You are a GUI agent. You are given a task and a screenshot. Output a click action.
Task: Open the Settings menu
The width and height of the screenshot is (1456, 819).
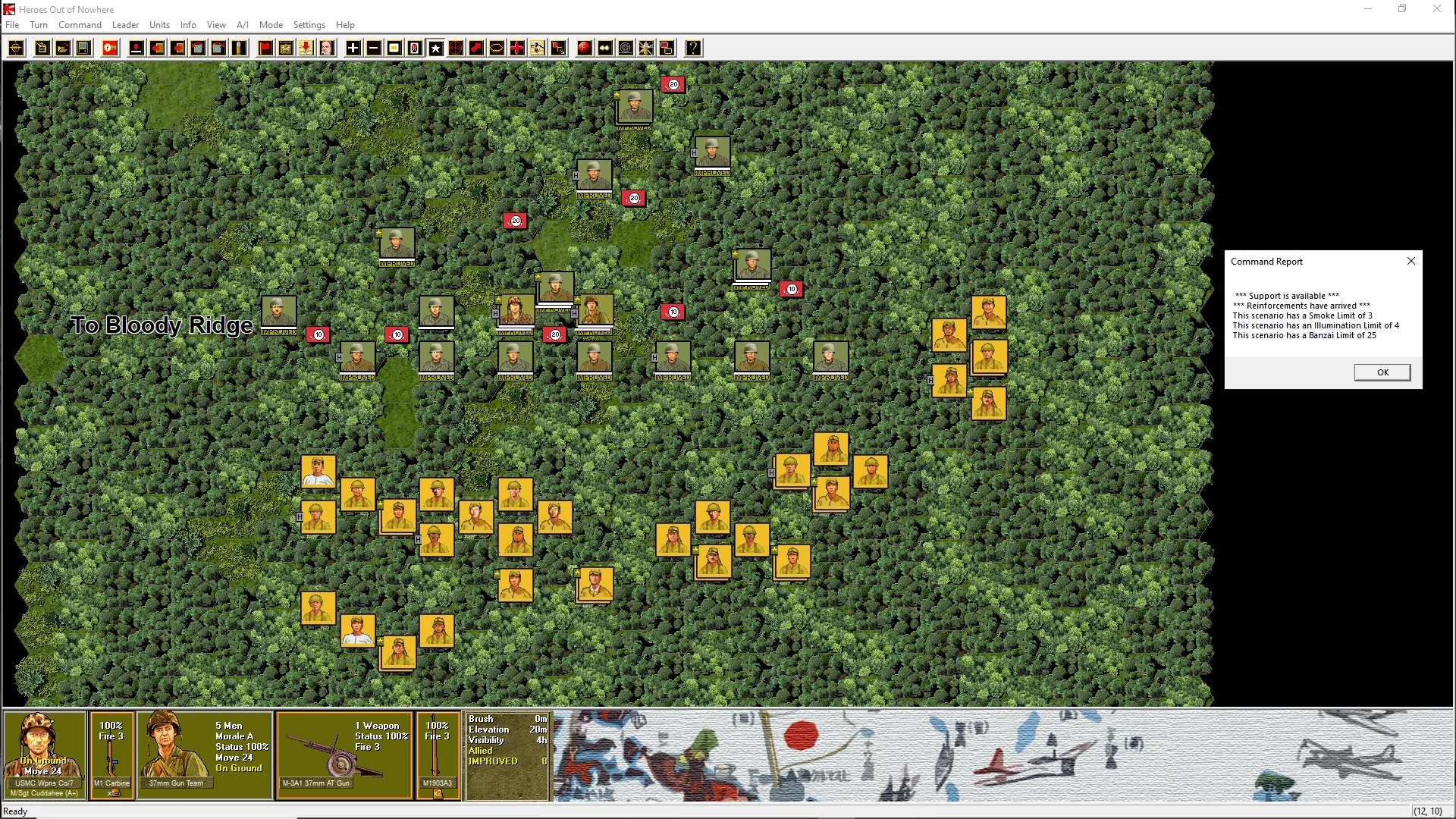point(309,25)
